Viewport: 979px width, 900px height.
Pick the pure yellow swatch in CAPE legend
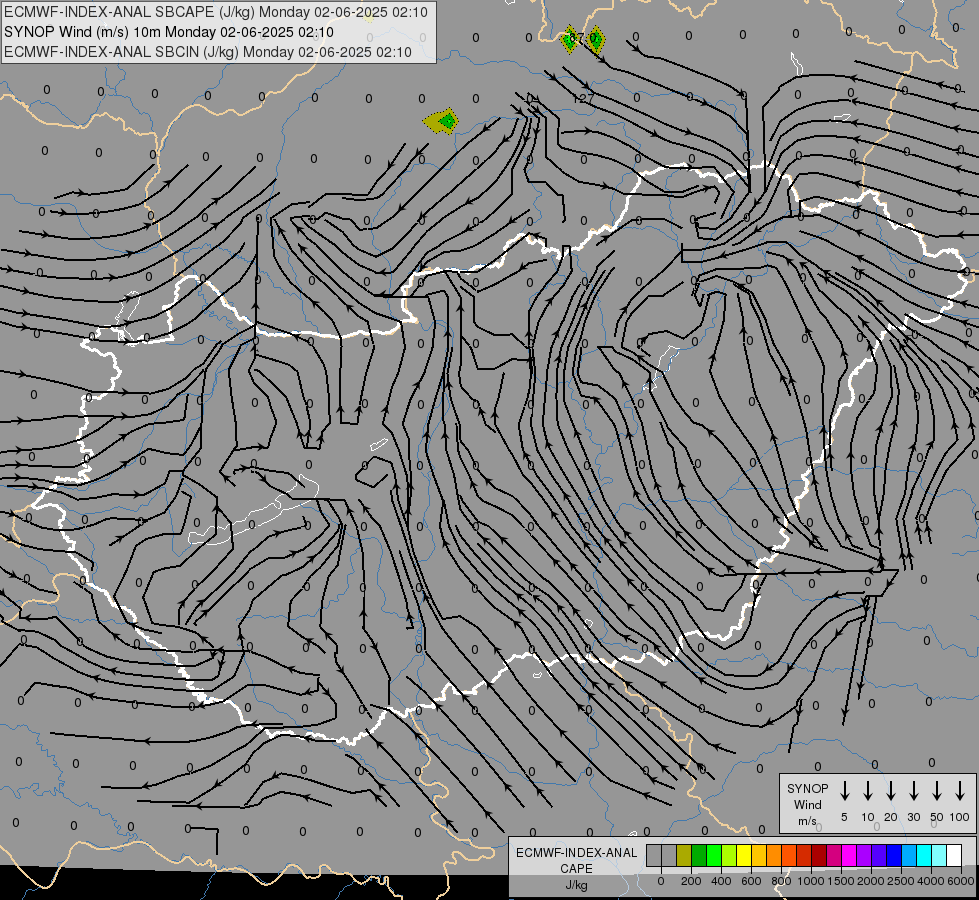click(744, 855)
